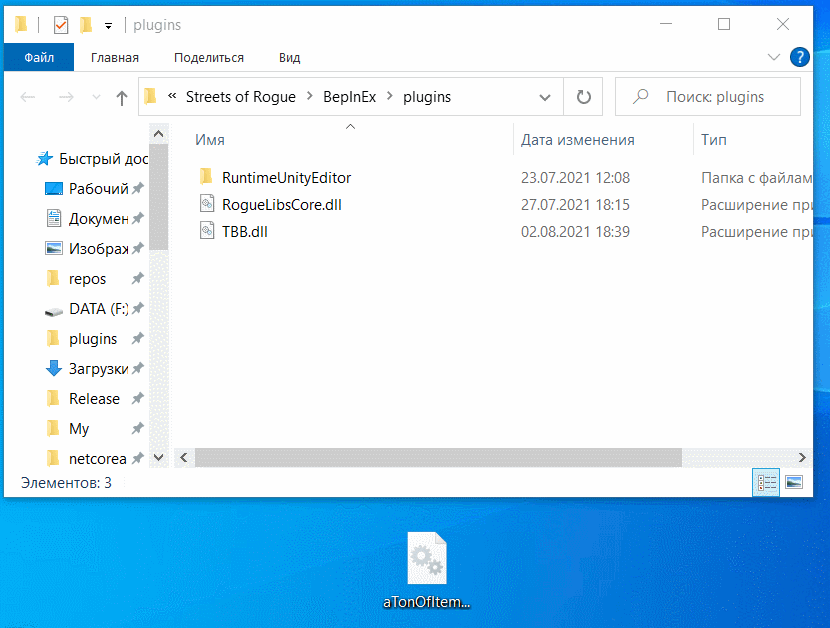Click the horizontal scrollbar left arrow
Image resolution: width=830 pixels, height=628 pixels.
click(x=184, y=457)
